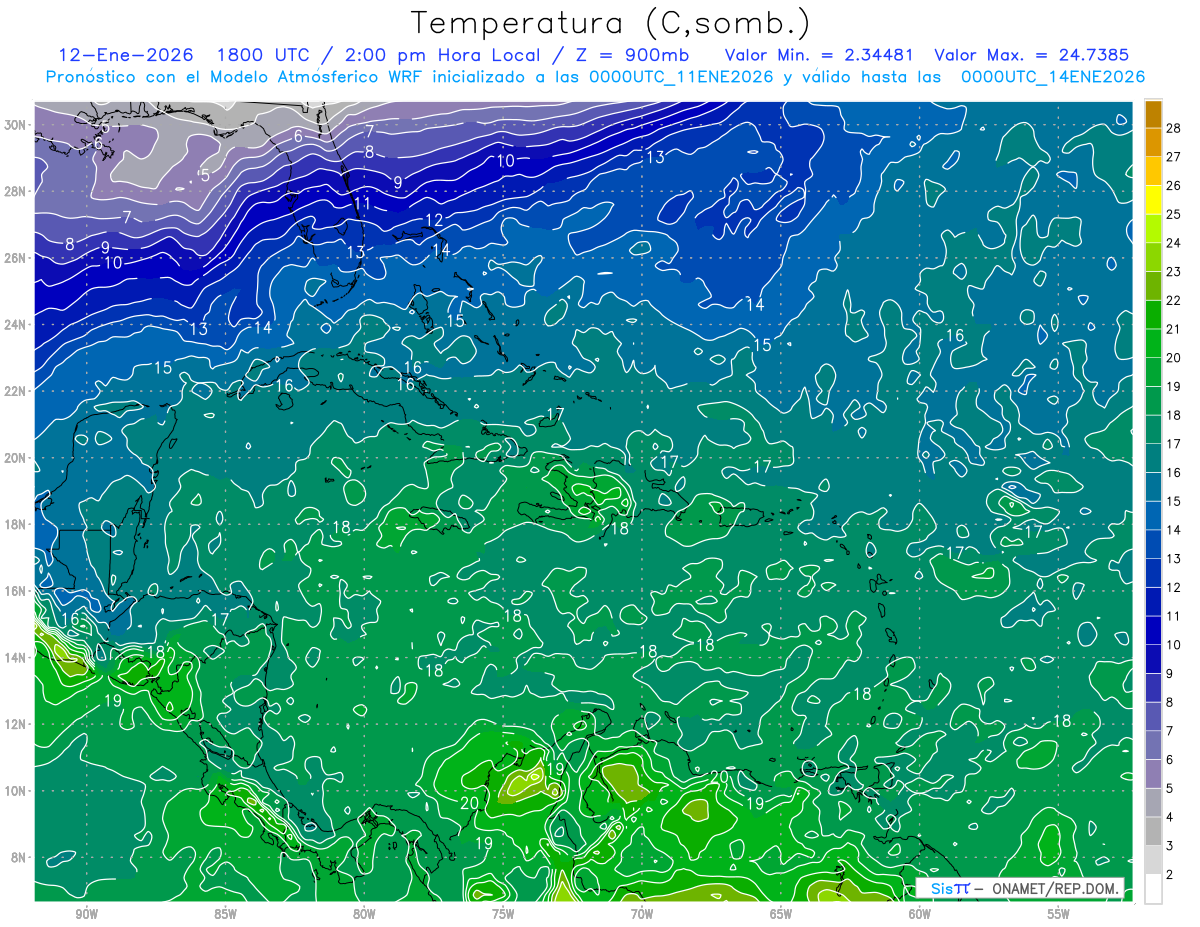Click the '55W' longitude axis label
This screenshot has width=1200, height=927.
click(x=1059, y=914)
